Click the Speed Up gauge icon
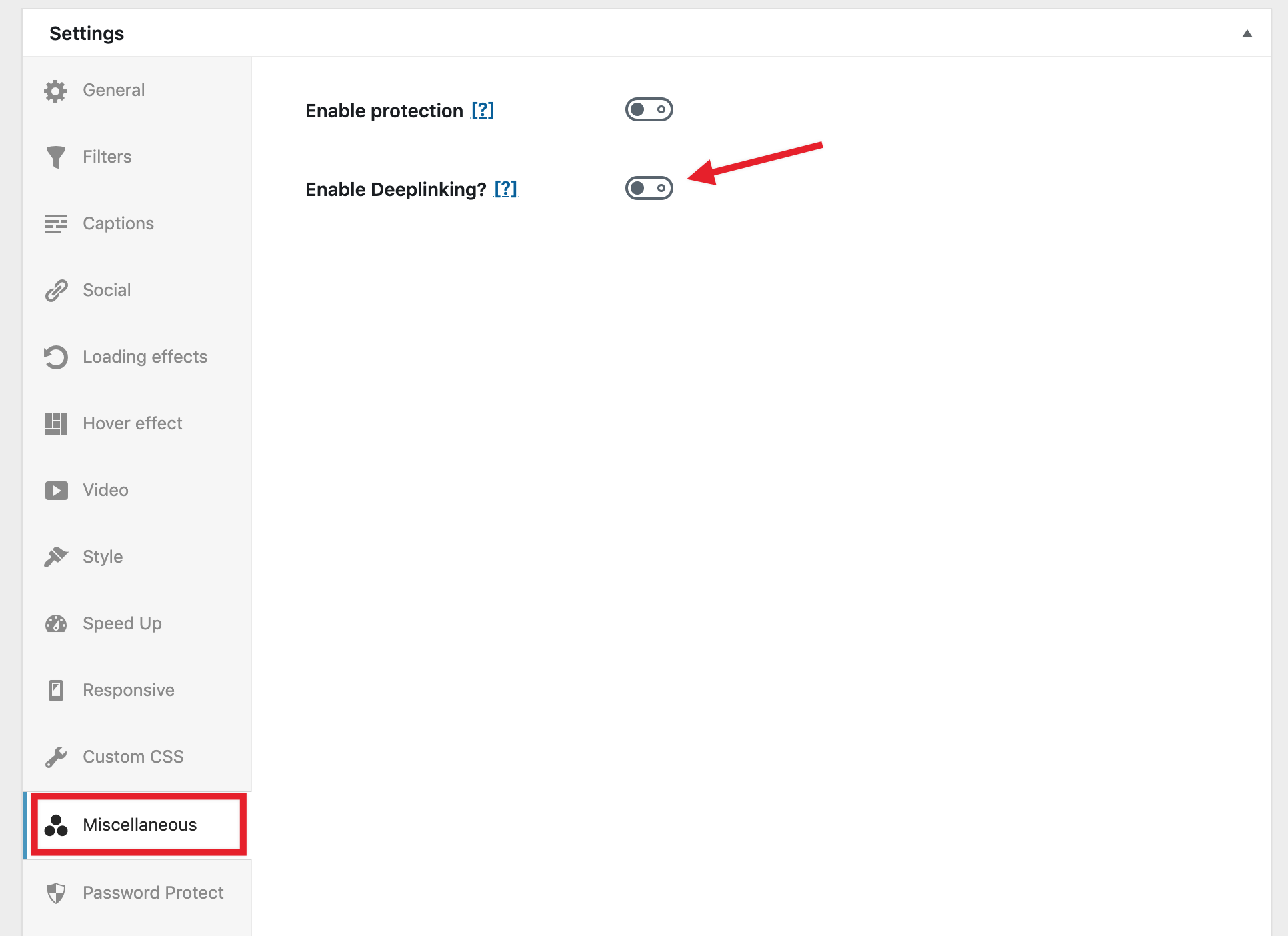Screen dimensions: 1288x936 coord(55,624)
